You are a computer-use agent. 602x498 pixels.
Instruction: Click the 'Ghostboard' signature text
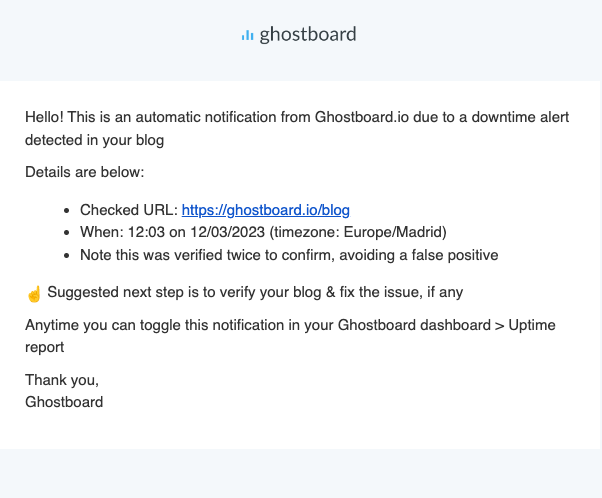(x=64, y=402)
